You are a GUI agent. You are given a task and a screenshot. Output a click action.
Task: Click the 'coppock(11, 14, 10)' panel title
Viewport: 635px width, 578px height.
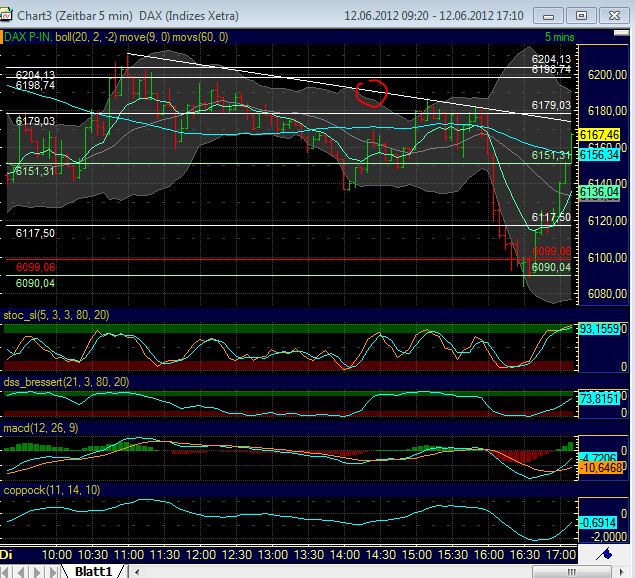(51, 490)
